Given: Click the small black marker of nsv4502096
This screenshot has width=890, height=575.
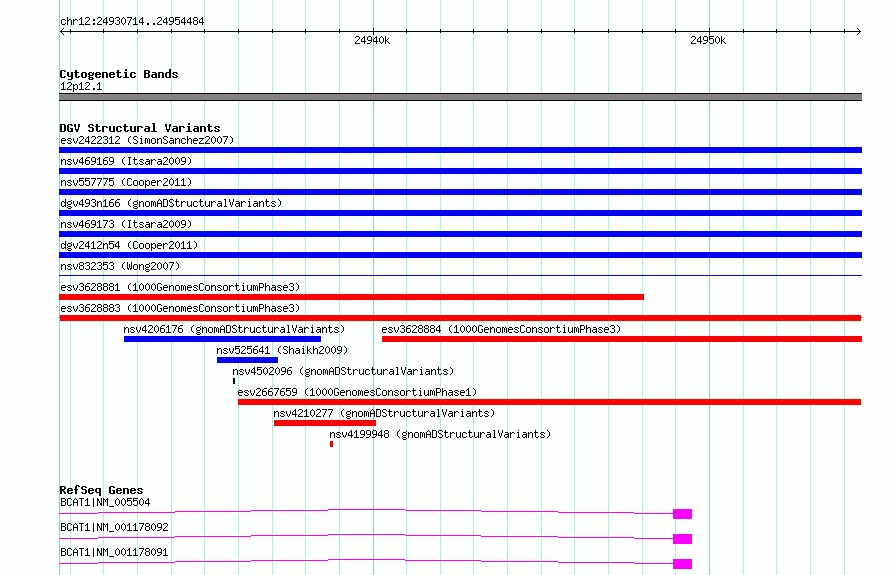Looking at the screenshot, I should click(x=234, y=381).
